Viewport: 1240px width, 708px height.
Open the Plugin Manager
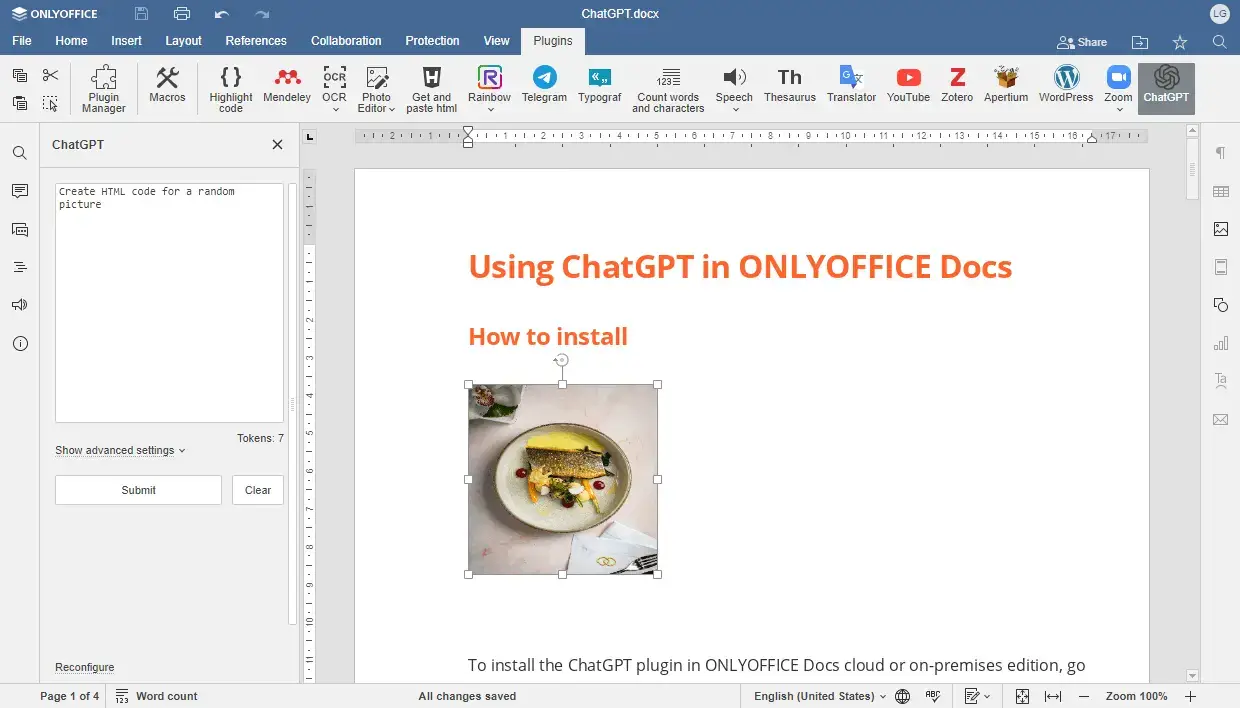[x=104, y=89]
